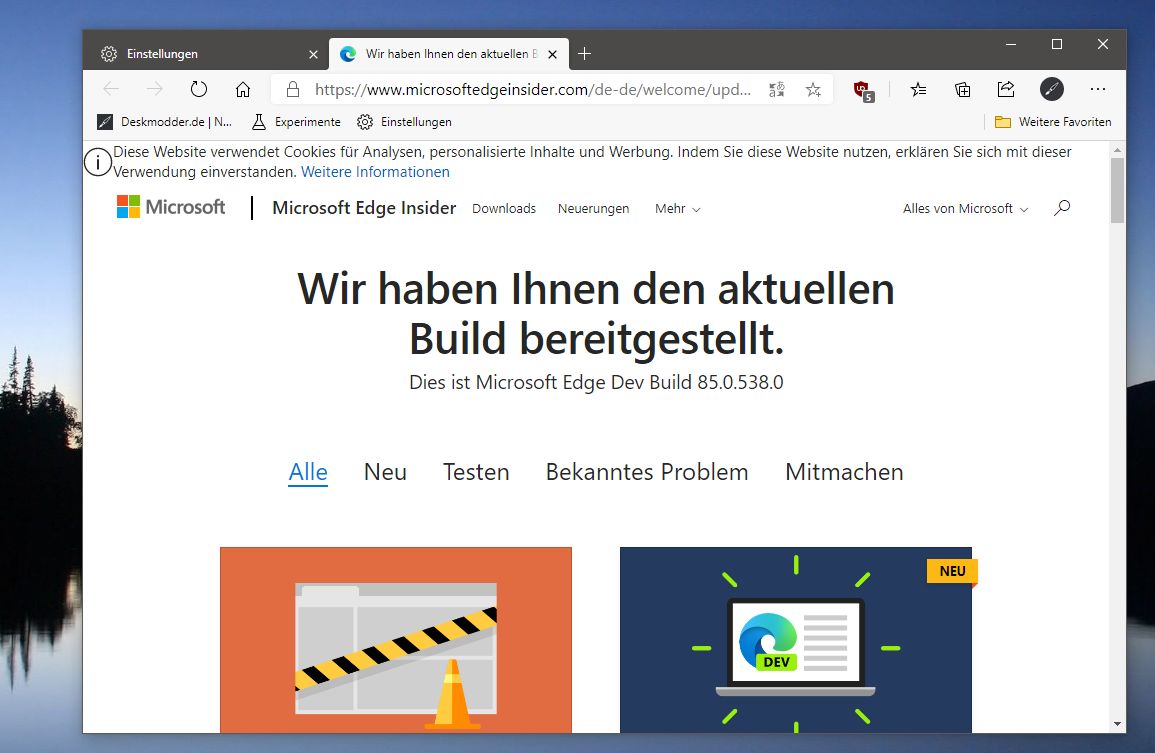Select the Mitmachen filter tab

844,472
